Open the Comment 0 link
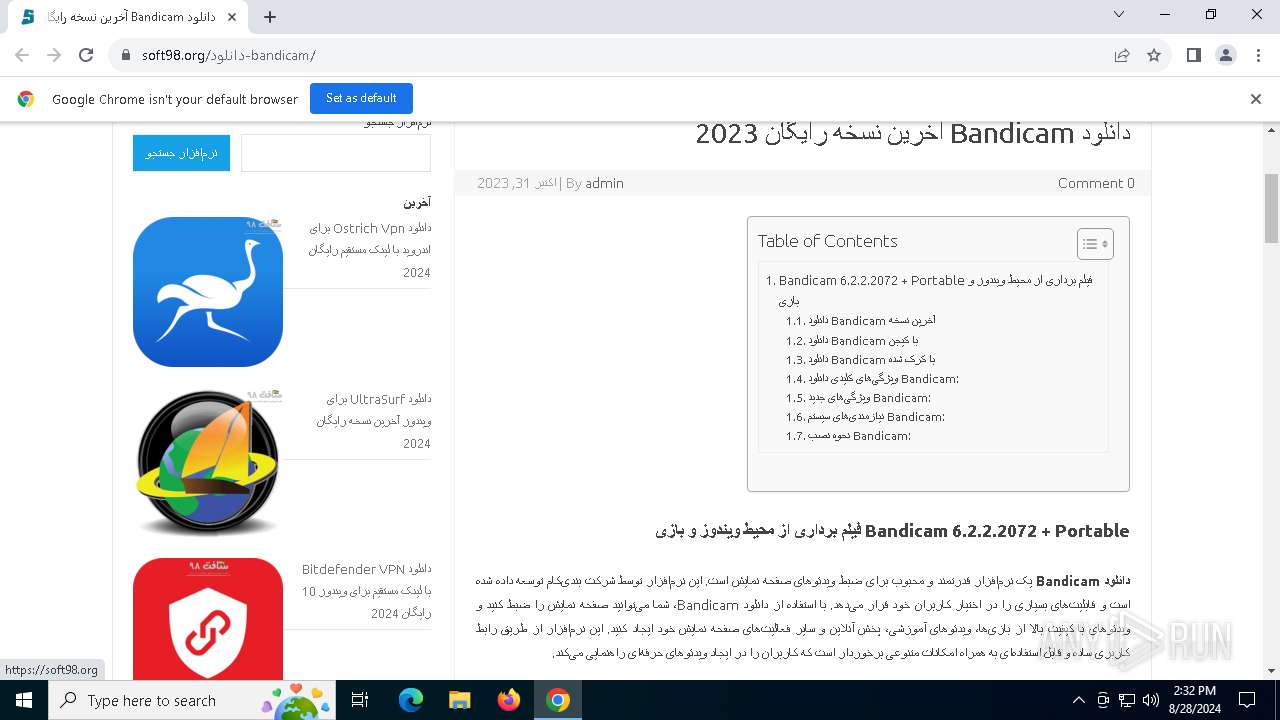The width and height of the screenshot is (1280, 720). coord(1096,183)
